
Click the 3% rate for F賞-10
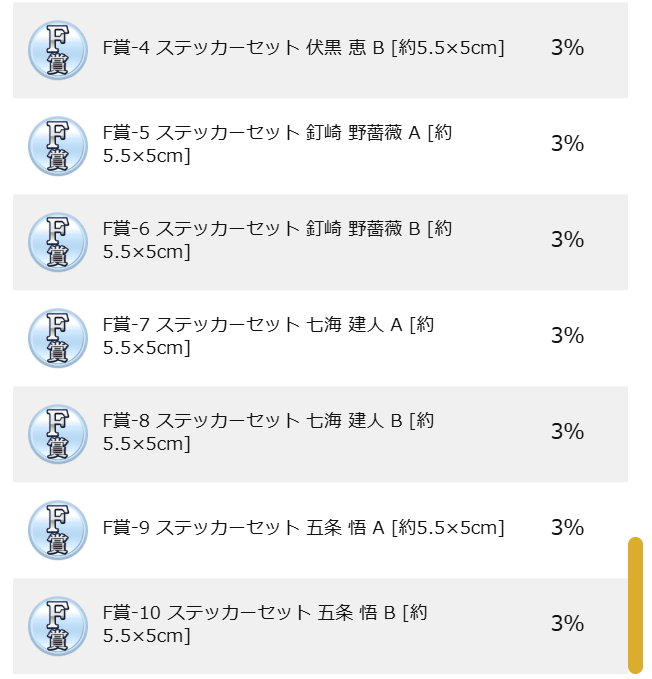(x=568, y=624)
